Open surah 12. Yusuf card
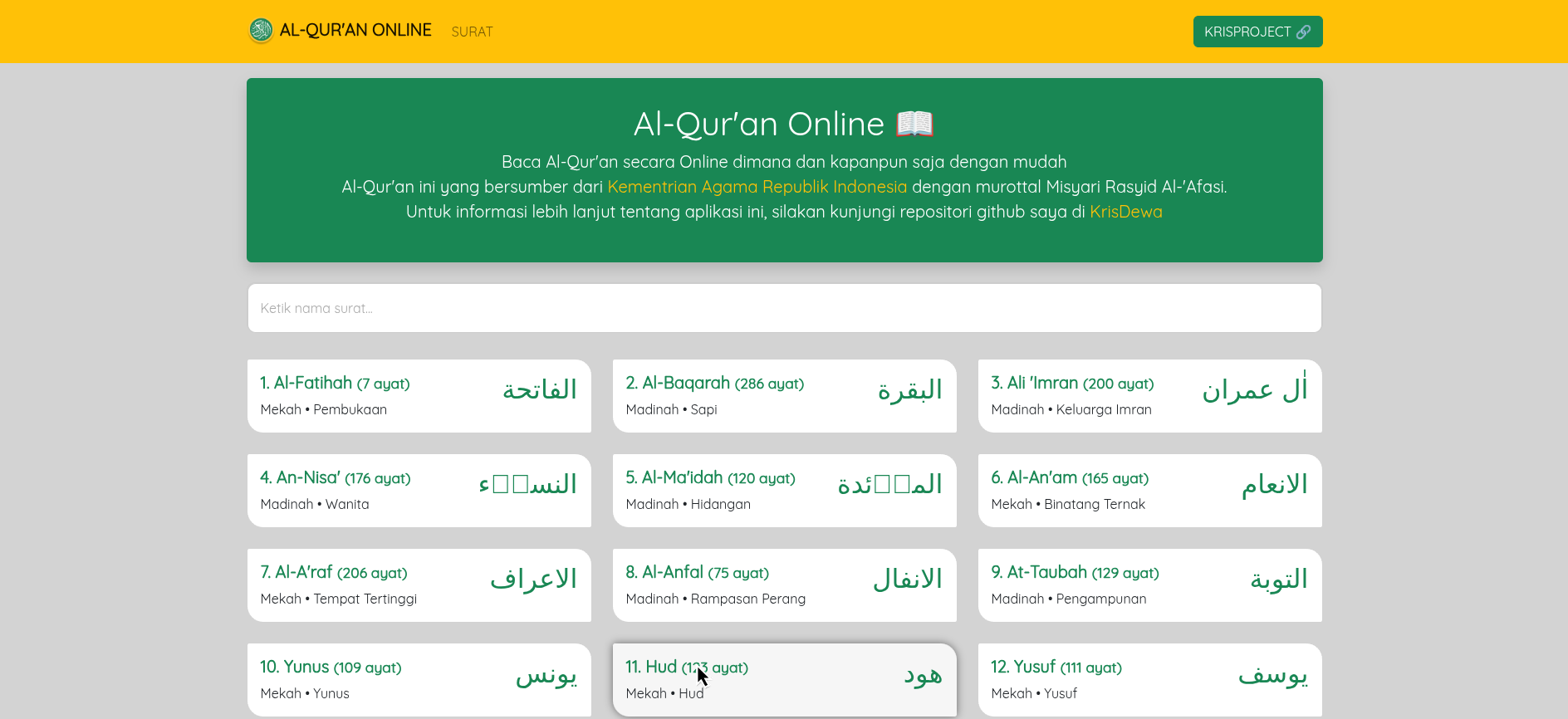 click(x=1150, y=680)
